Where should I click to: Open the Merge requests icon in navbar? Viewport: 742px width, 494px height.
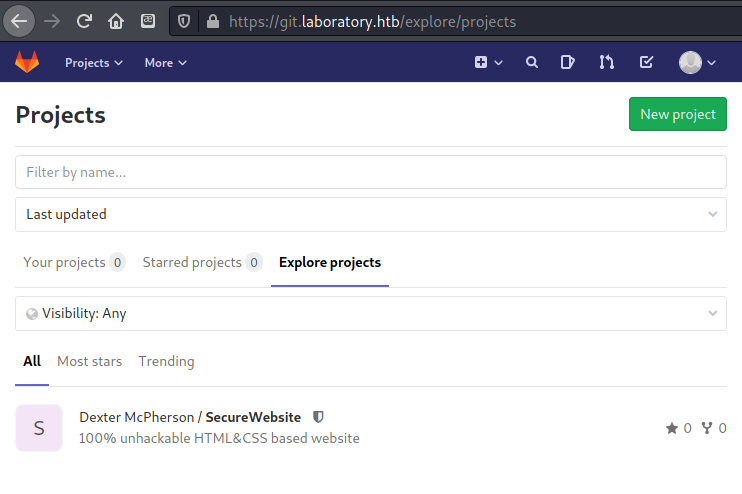pyautogui.click(x=606, y=62)
